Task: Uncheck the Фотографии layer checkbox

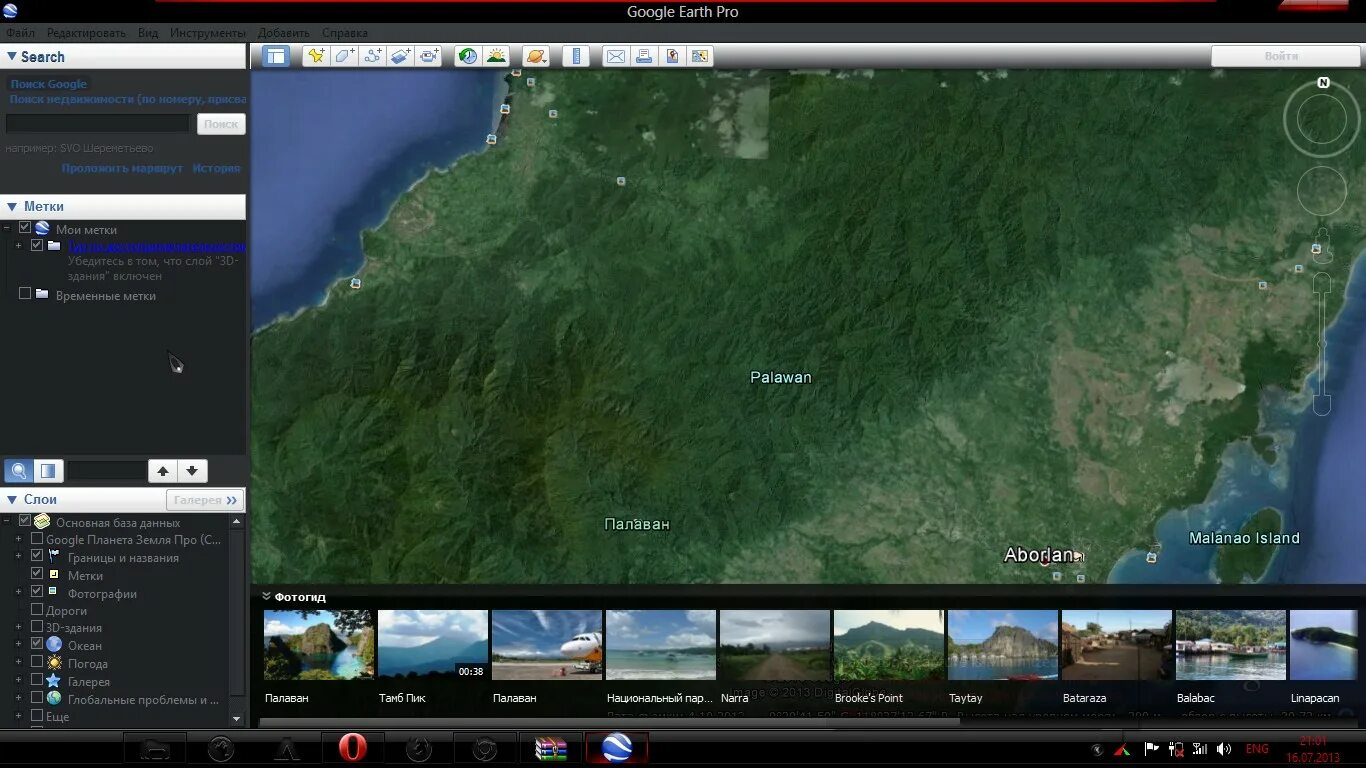Action: click(x=37, y=592)
